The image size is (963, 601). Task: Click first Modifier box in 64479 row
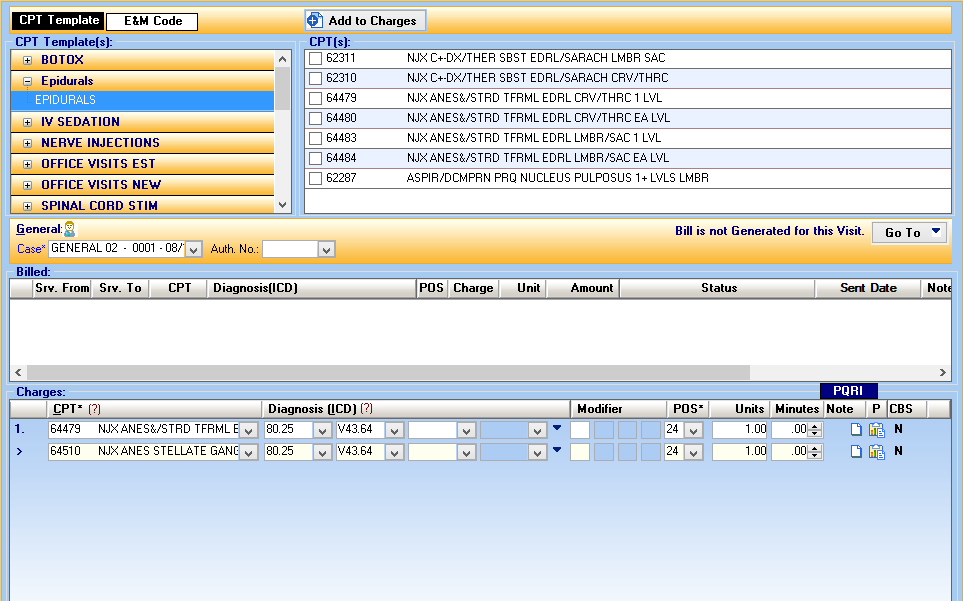coord(580,430)
